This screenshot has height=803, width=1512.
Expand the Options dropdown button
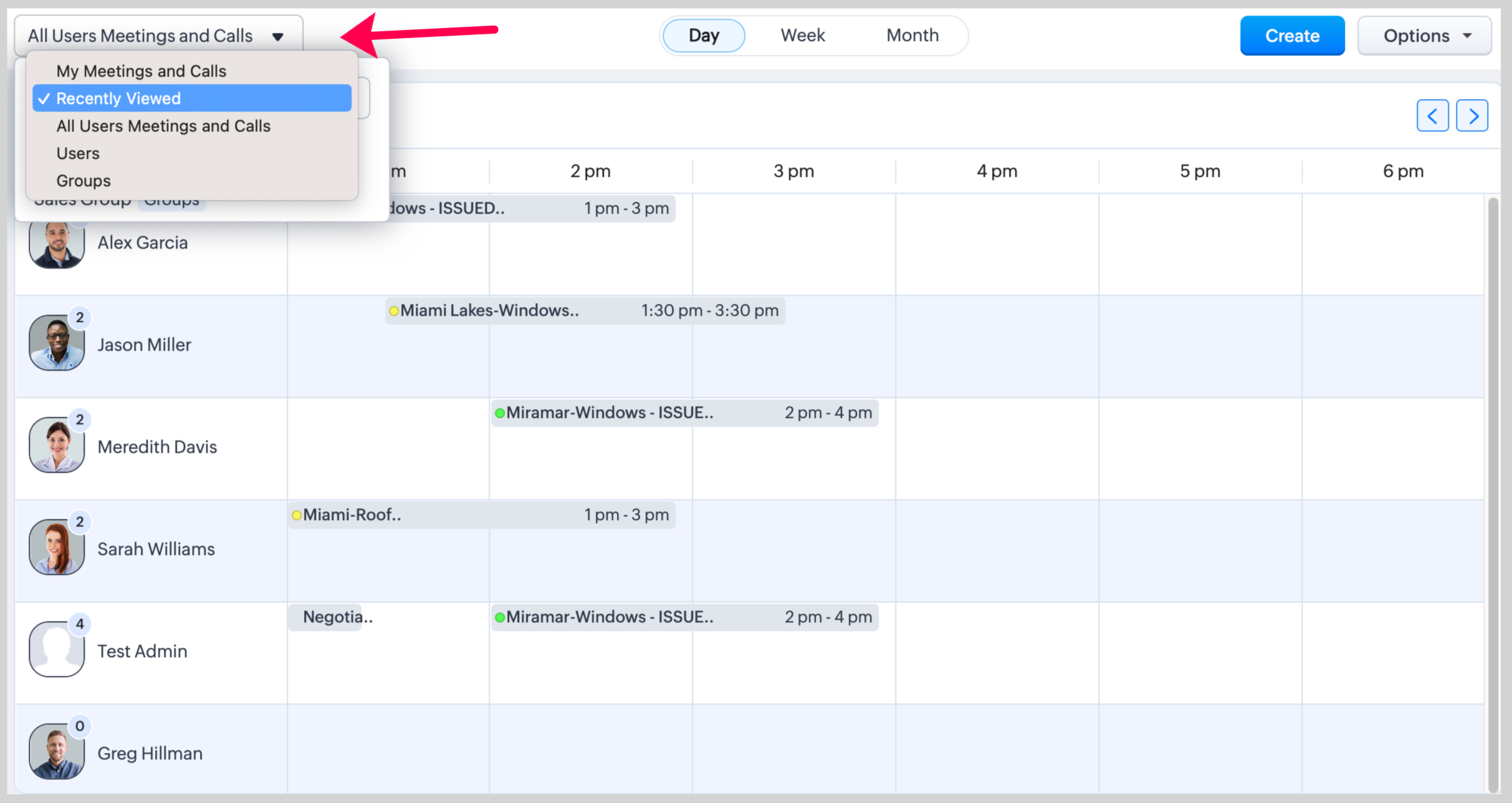tap(1424, 36)
